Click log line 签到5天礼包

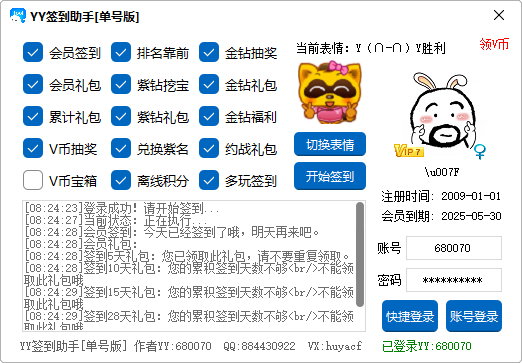pos(187,256)
